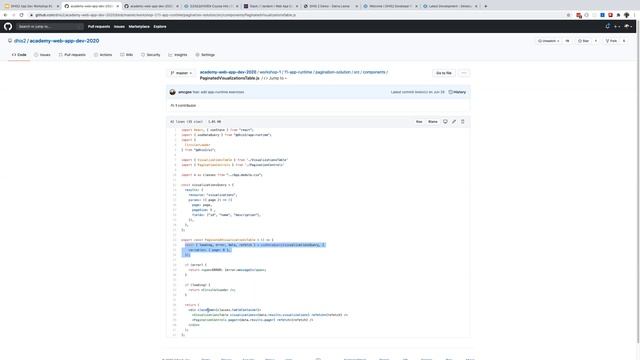Click the Go to file button
640x360 pixels.
pyautogui.click(x=444, y=73)
